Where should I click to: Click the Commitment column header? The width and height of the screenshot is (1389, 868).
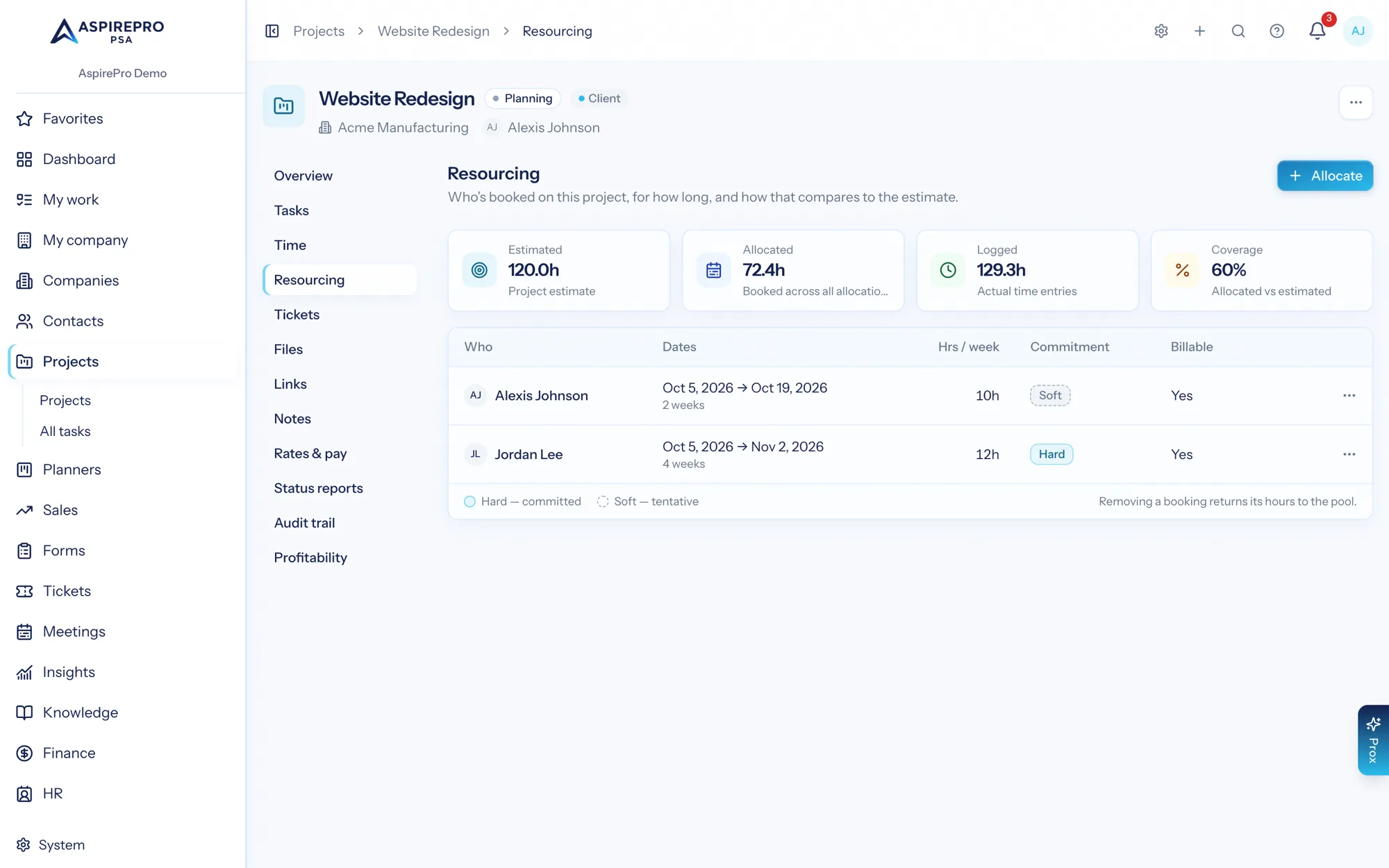tap(1070, 347)
